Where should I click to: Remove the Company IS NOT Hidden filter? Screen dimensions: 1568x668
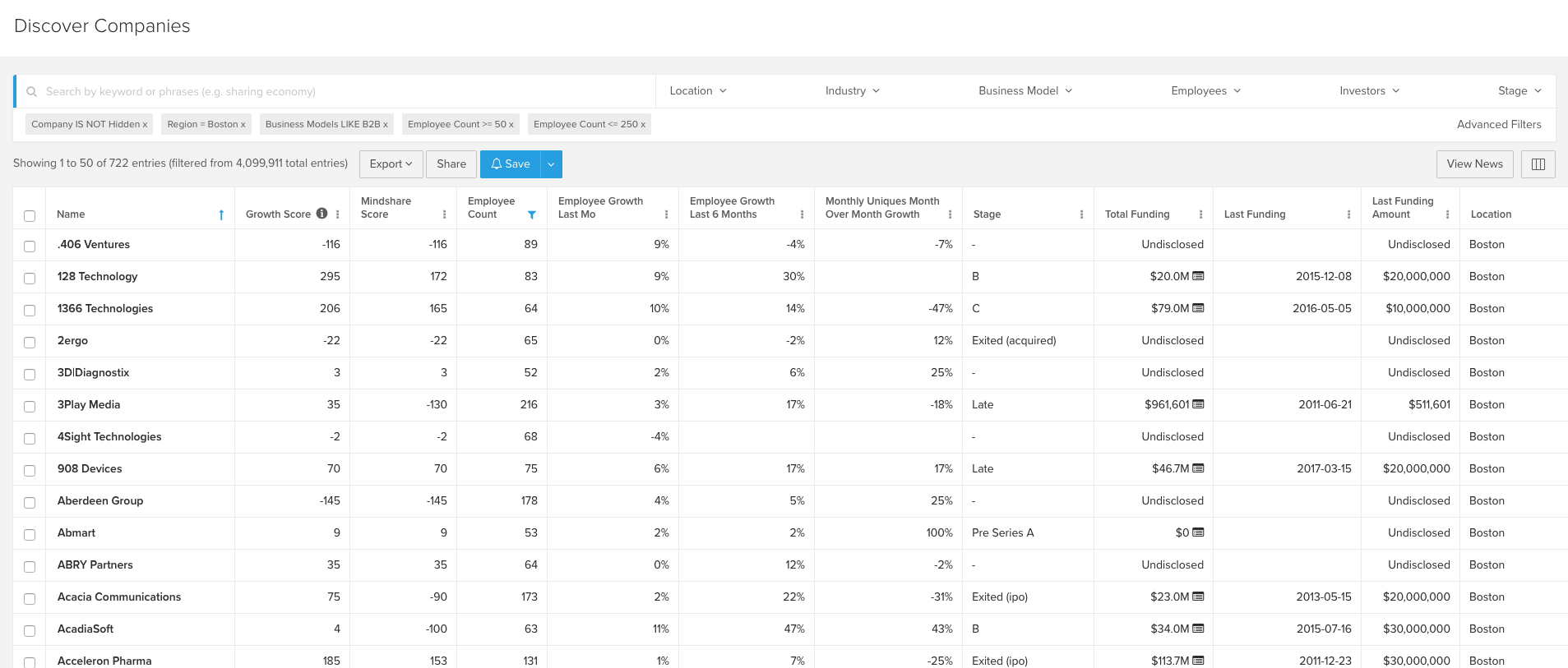point(145,125)
